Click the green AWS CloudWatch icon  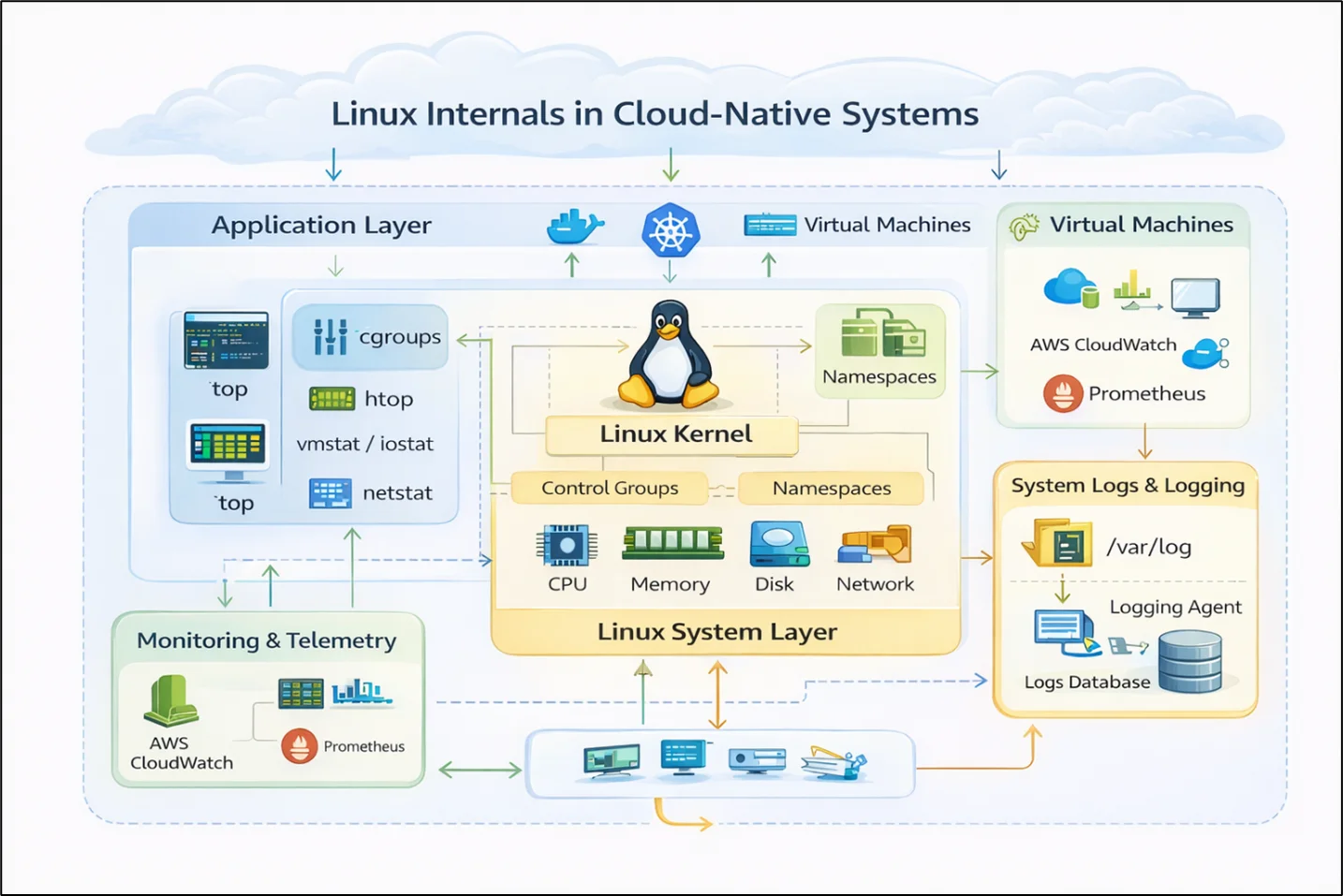coord(170,701)
